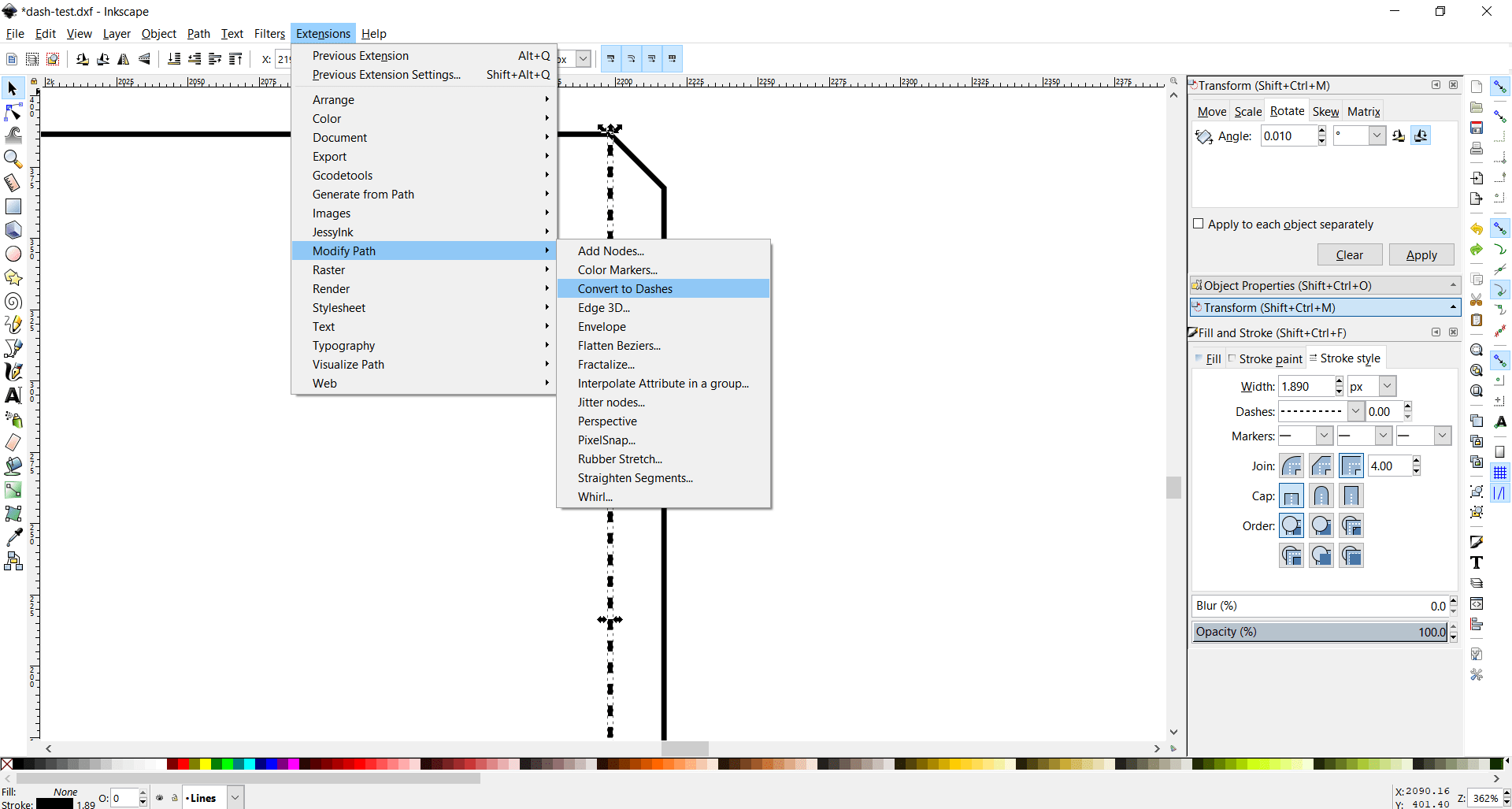Open the Align and Distribute icon
The image size is (1512, 809).
coord(1477,624)
